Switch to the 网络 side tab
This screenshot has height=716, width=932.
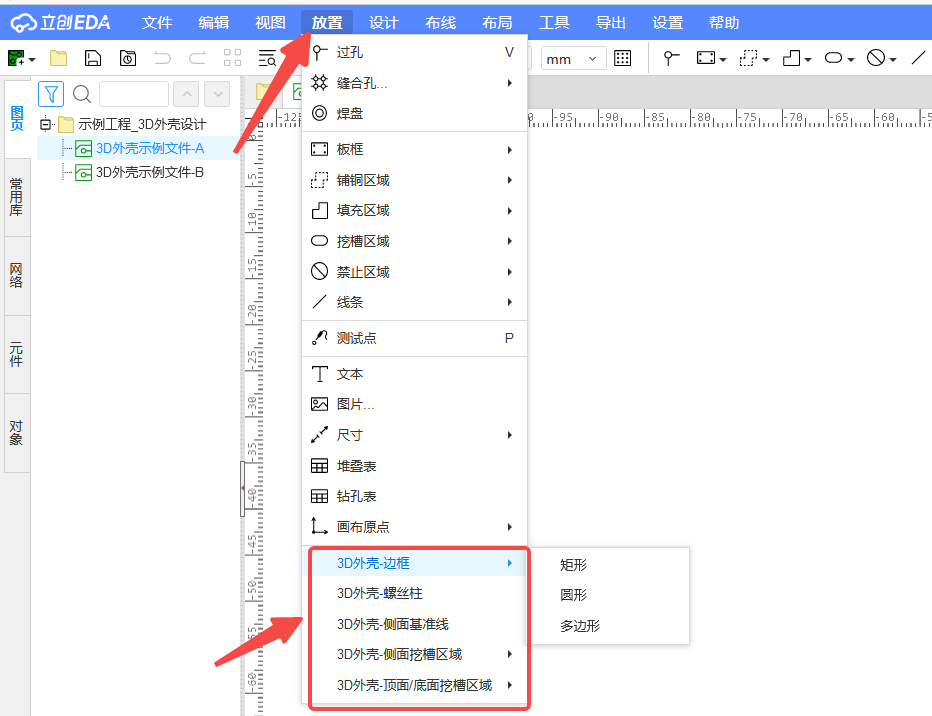pyautogui.click(x=16, y=276)
